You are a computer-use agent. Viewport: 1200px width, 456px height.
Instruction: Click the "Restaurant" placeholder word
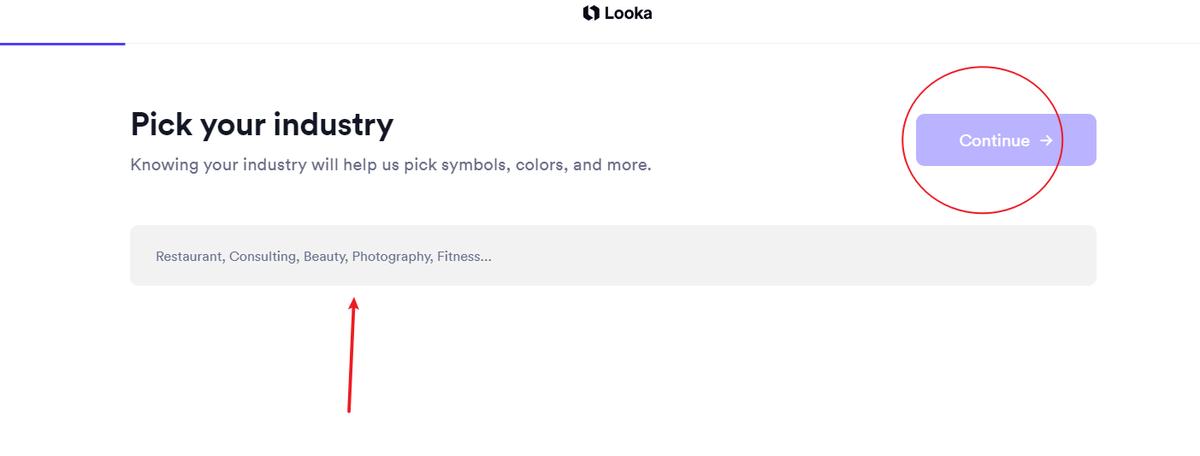tap(189, 257)
